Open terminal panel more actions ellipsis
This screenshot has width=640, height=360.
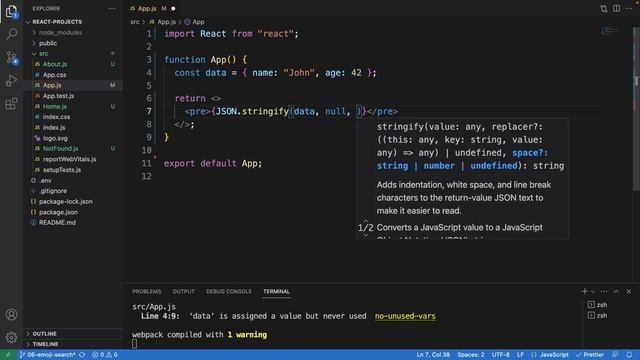(604, 291)
